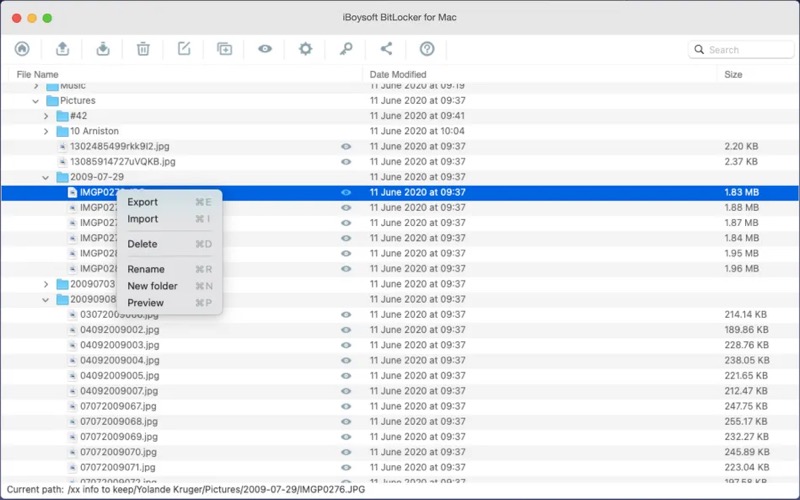The width and height of the screenshot is (800, 500).
Task: Expand the 20090703 folder chevron
Action: [x=46, y=284]
